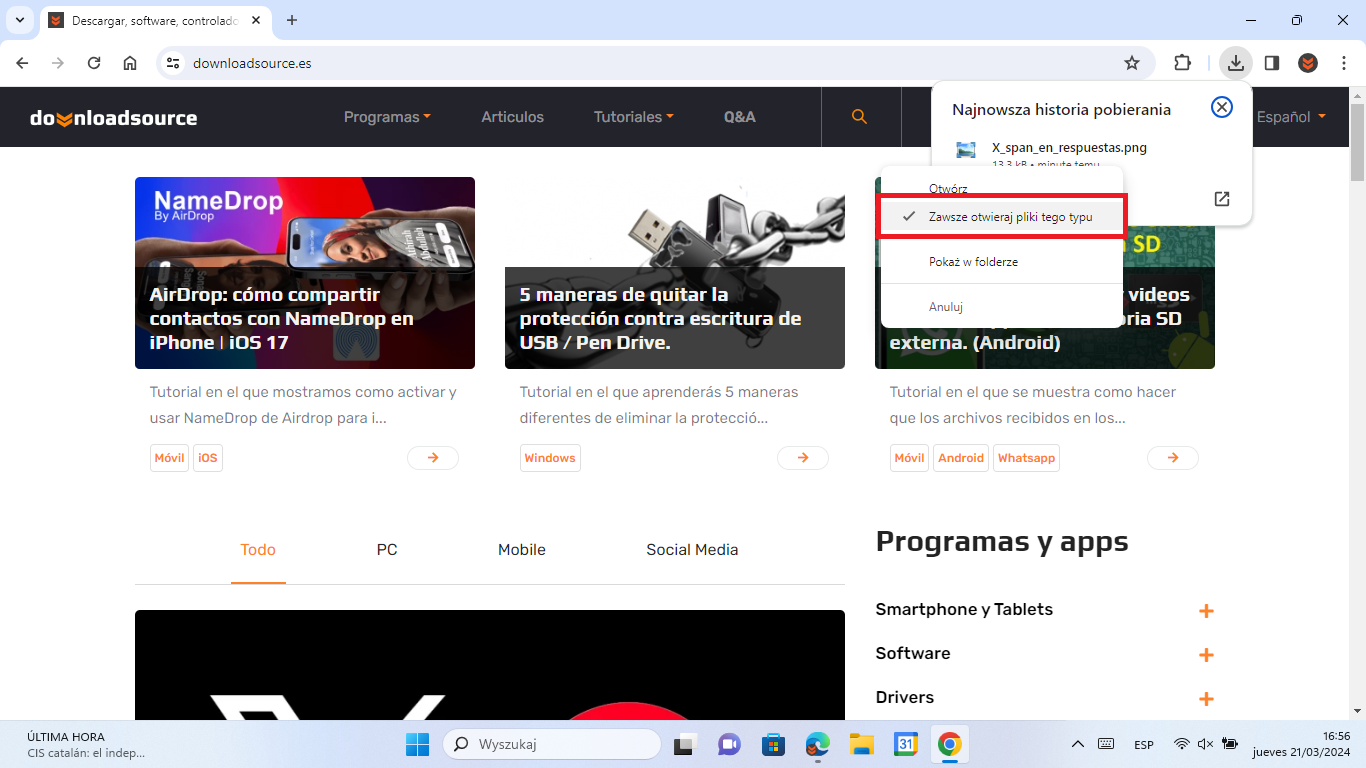Click the Wyszukaj taskbar search box
1366x768 pixels.
552,744
